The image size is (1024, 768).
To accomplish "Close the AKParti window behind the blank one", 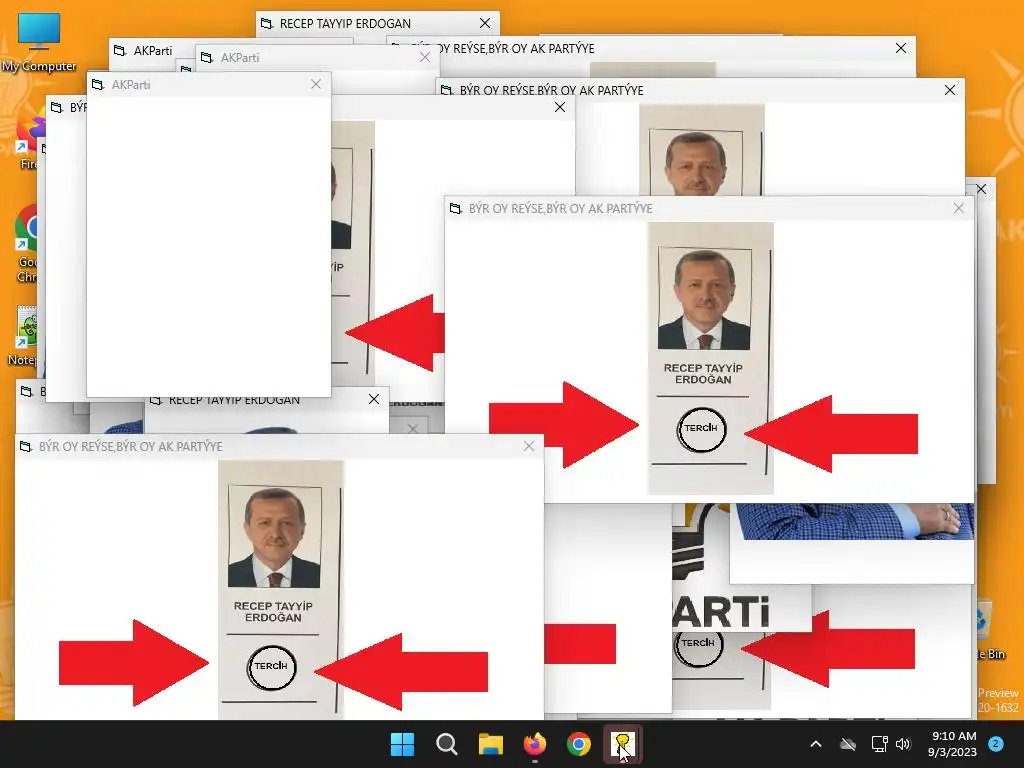I will tap(425, 57).
